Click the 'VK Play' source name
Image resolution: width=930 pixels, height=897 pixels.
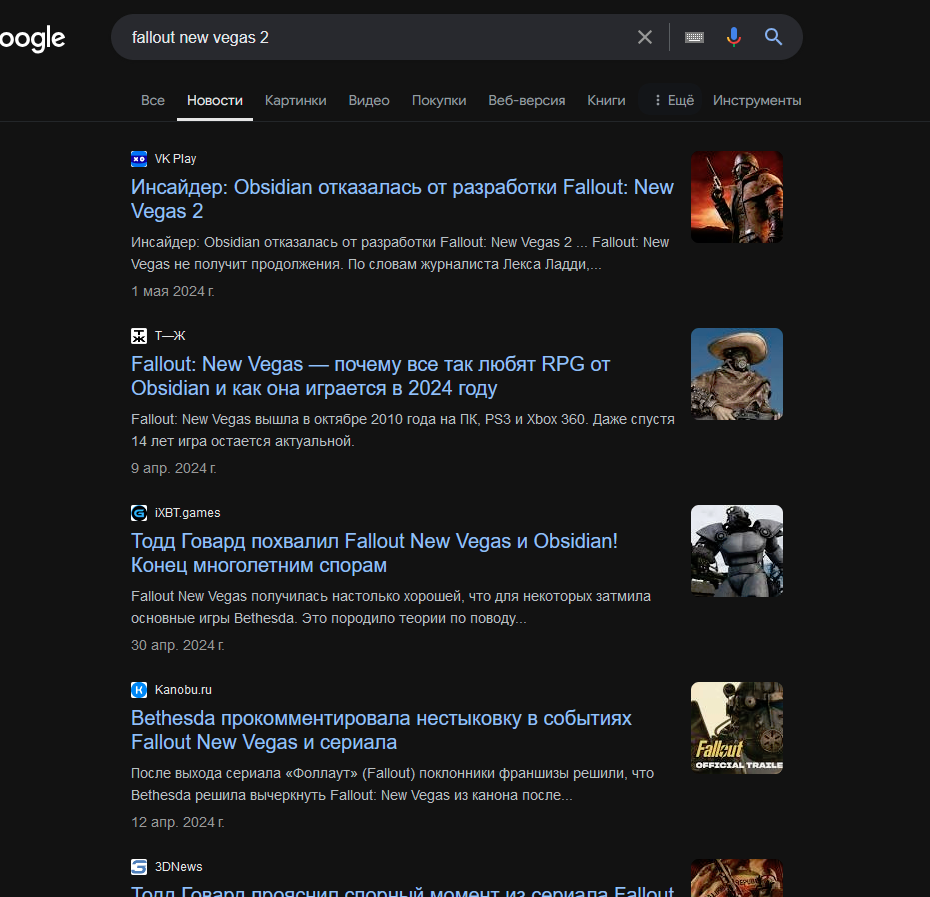[x=175, y=159]
